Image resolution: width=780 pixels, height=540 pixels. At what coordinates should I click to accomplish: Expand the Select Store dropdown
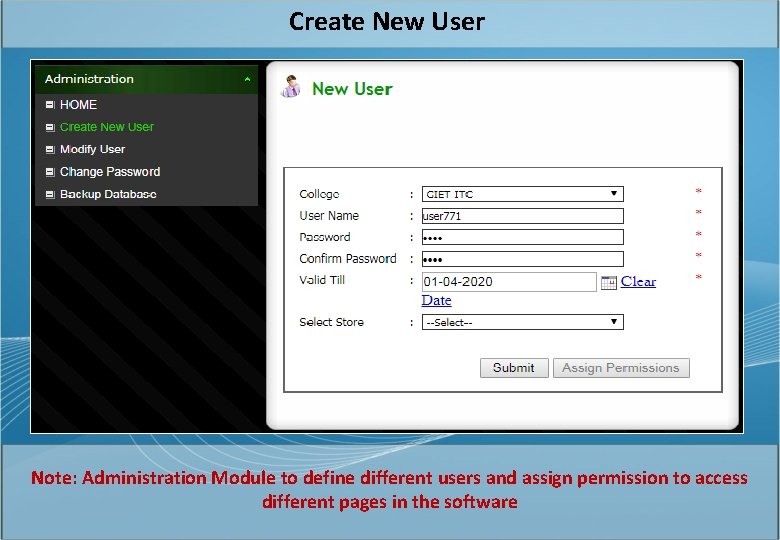click(522, 322)
